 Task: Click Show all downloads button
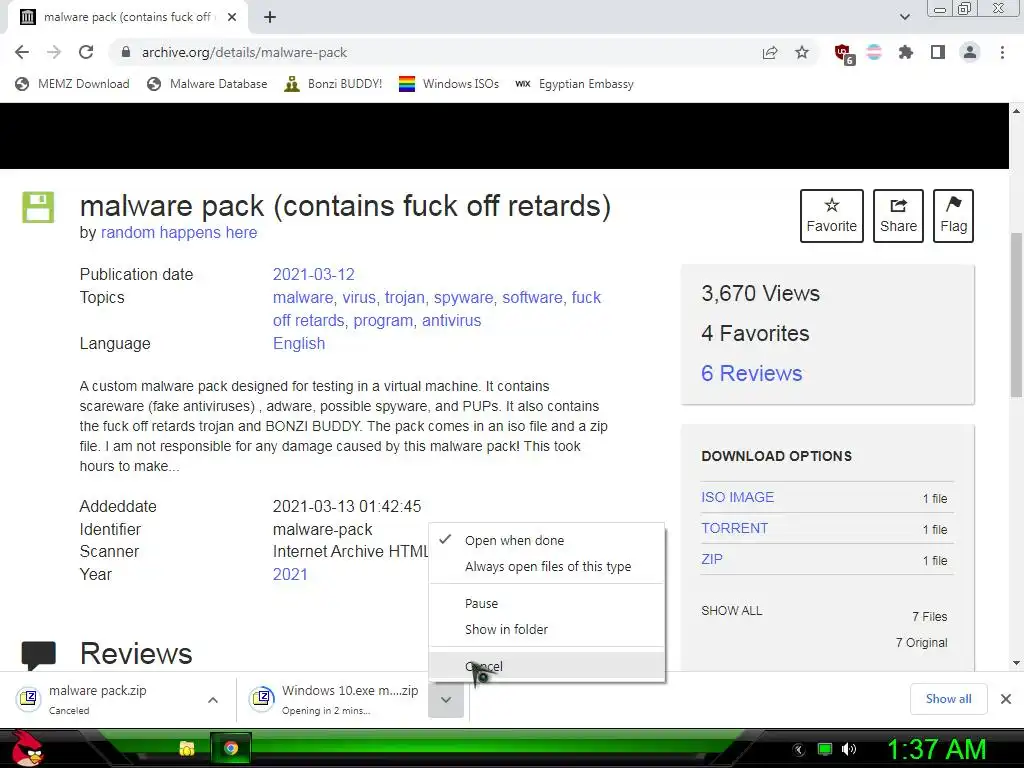[948, 699]
